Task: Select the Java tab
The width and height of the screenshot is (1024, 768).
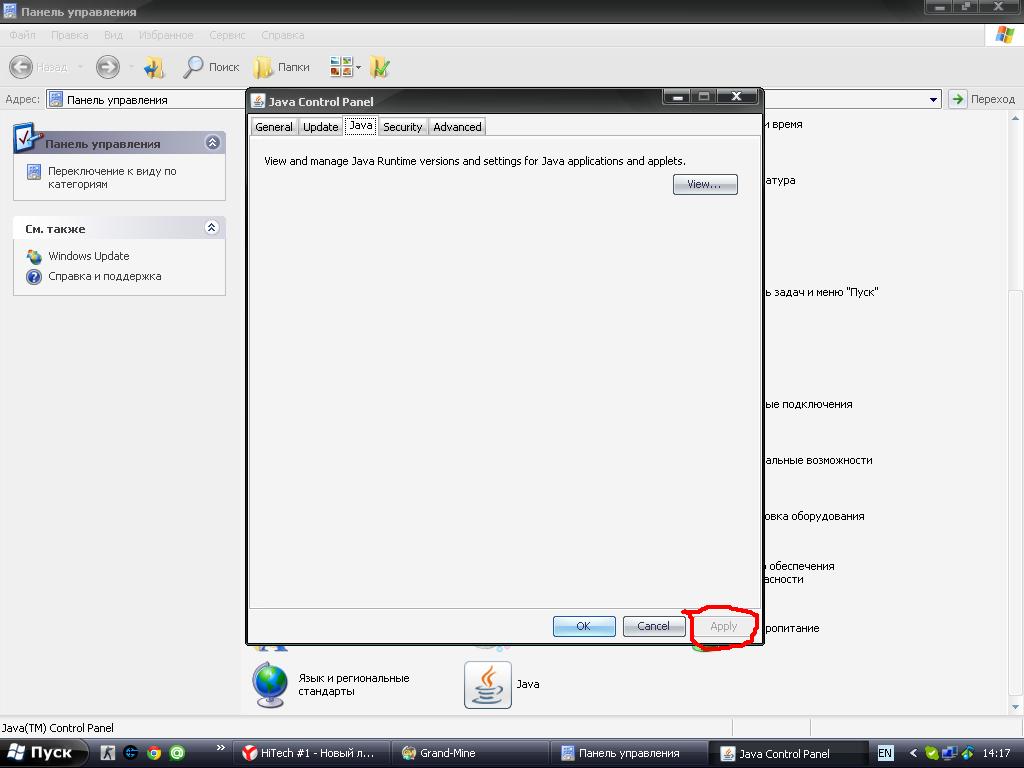Action: pos(360,125)
